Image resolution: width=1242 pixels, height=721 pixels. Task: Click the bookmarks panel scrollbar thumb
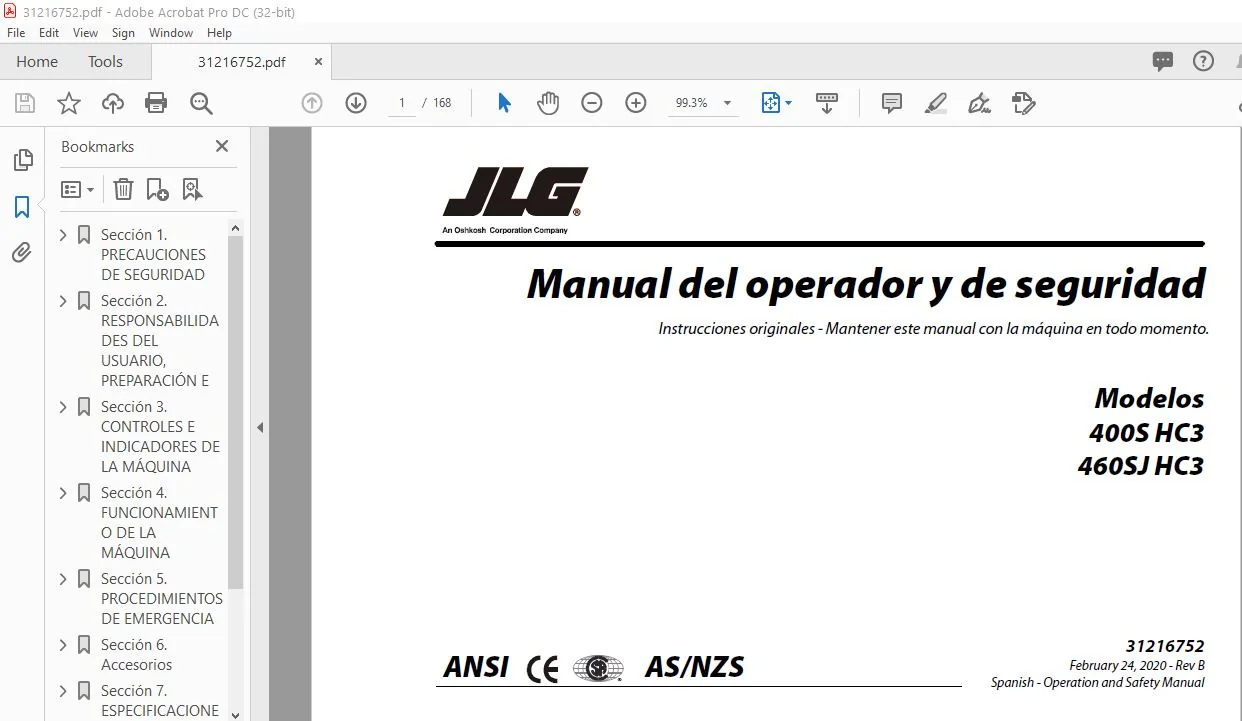pos(236,412)
